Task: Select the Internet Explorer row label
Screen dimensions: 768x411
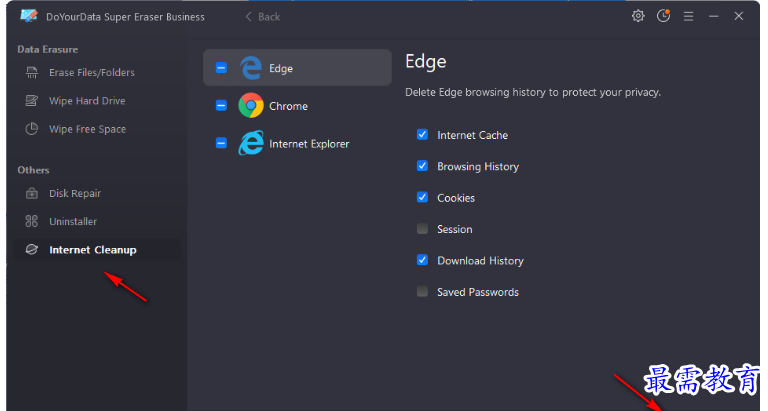Action: pos(309,144)
